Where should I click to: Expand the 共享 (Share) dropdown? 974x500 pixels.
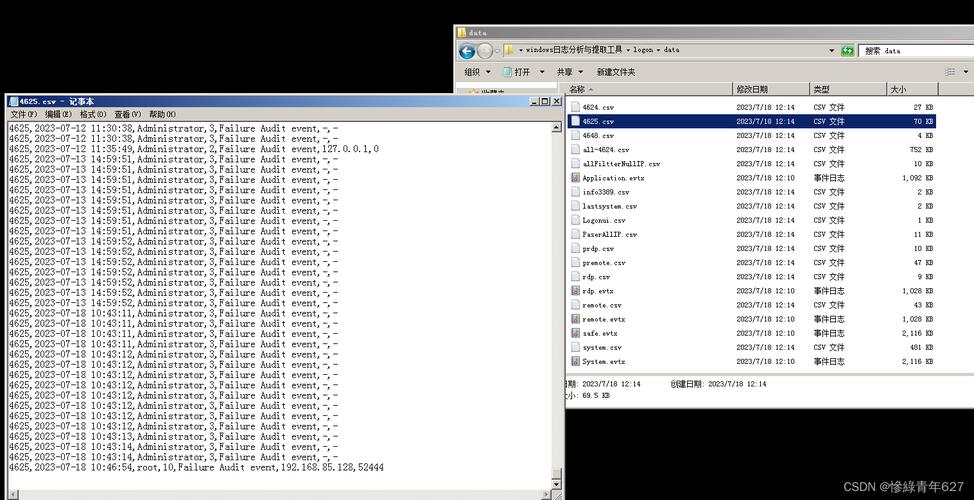point(569,72)
